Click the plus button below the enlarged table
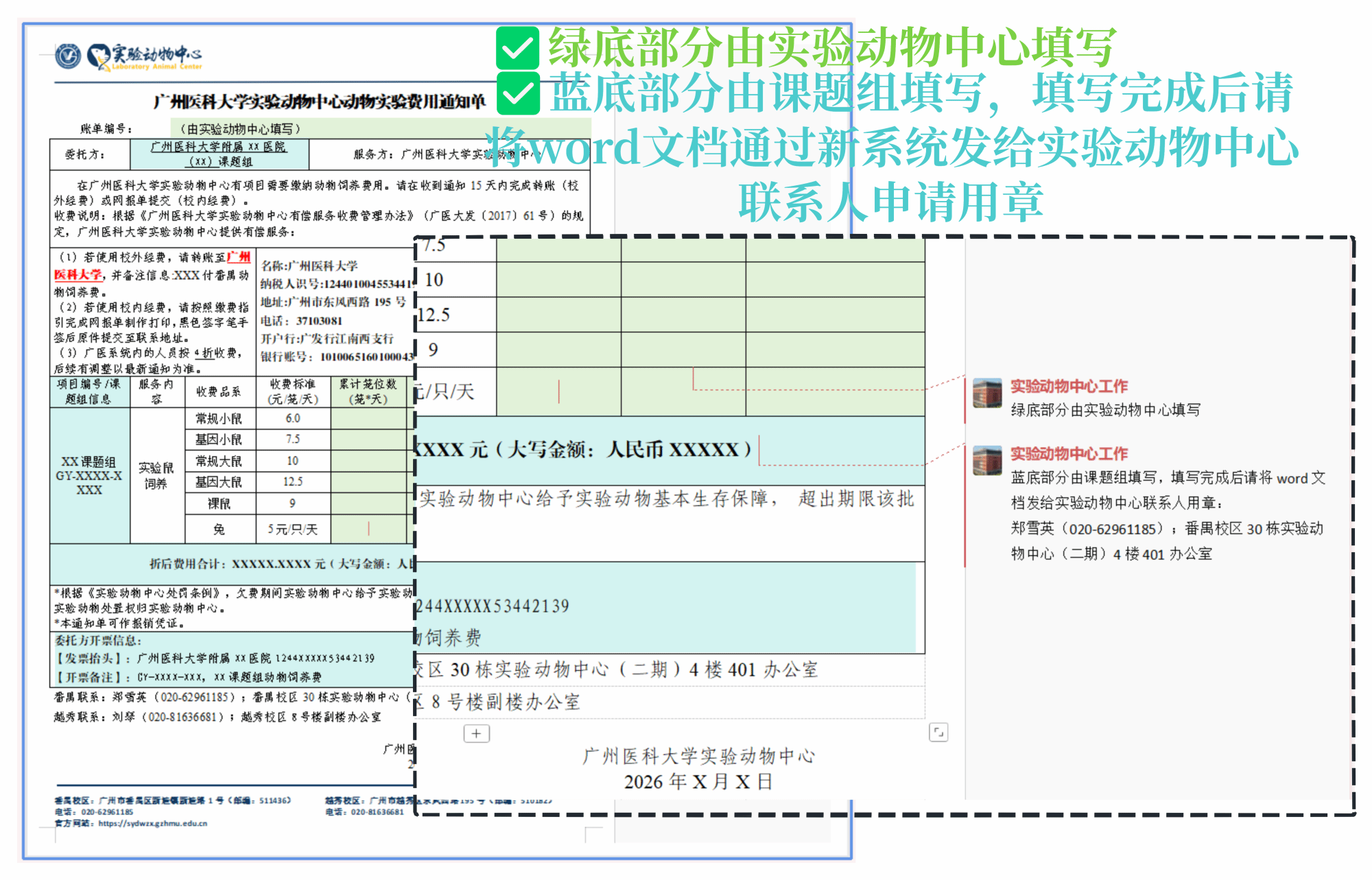This screenshot has width=1372, height=880. point(476,733)
